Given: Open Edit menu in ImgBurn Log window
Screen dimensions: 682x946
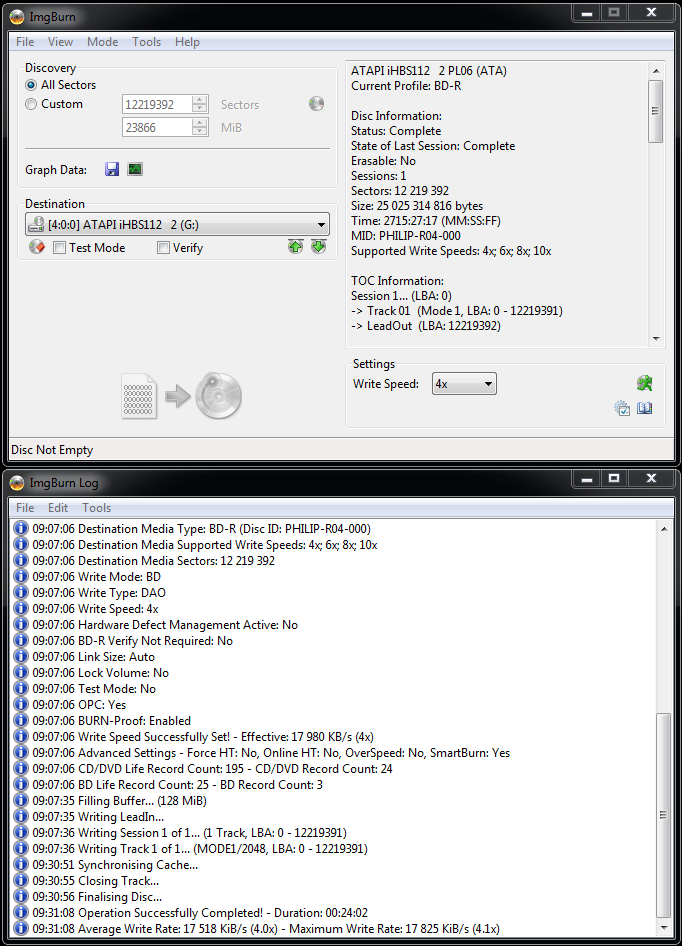Looking at the screenshot, I should click(x=58, y=507).
